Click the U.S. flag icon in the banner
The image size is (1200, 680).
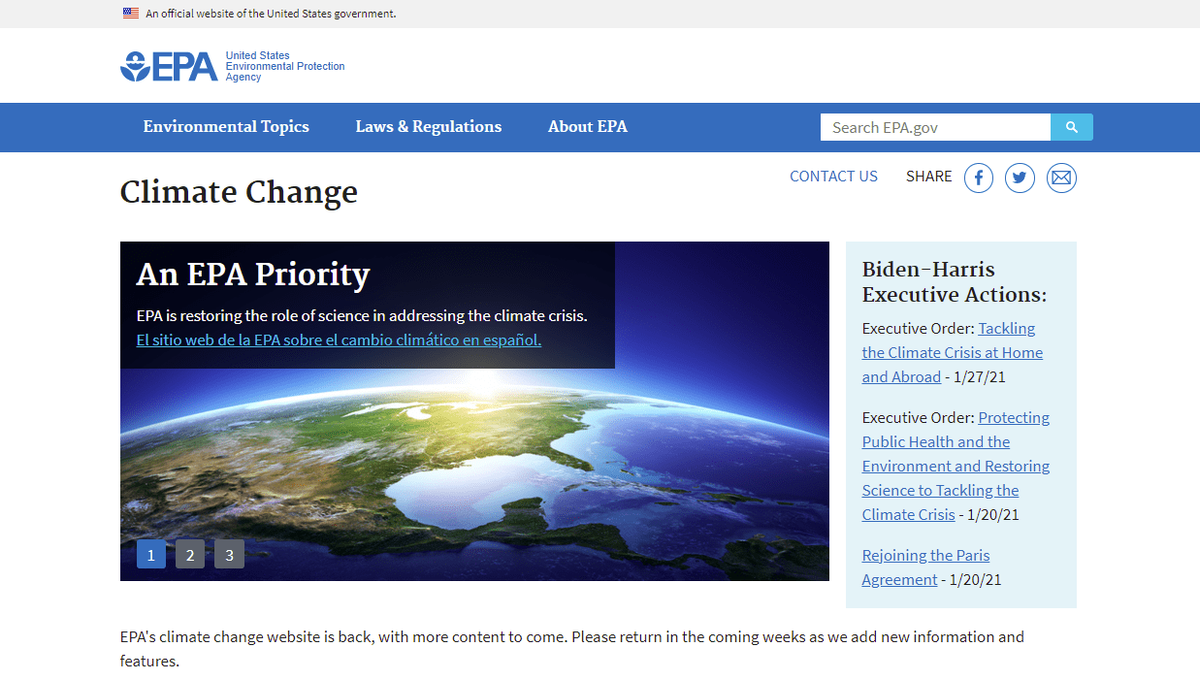(x=129, y=13)
